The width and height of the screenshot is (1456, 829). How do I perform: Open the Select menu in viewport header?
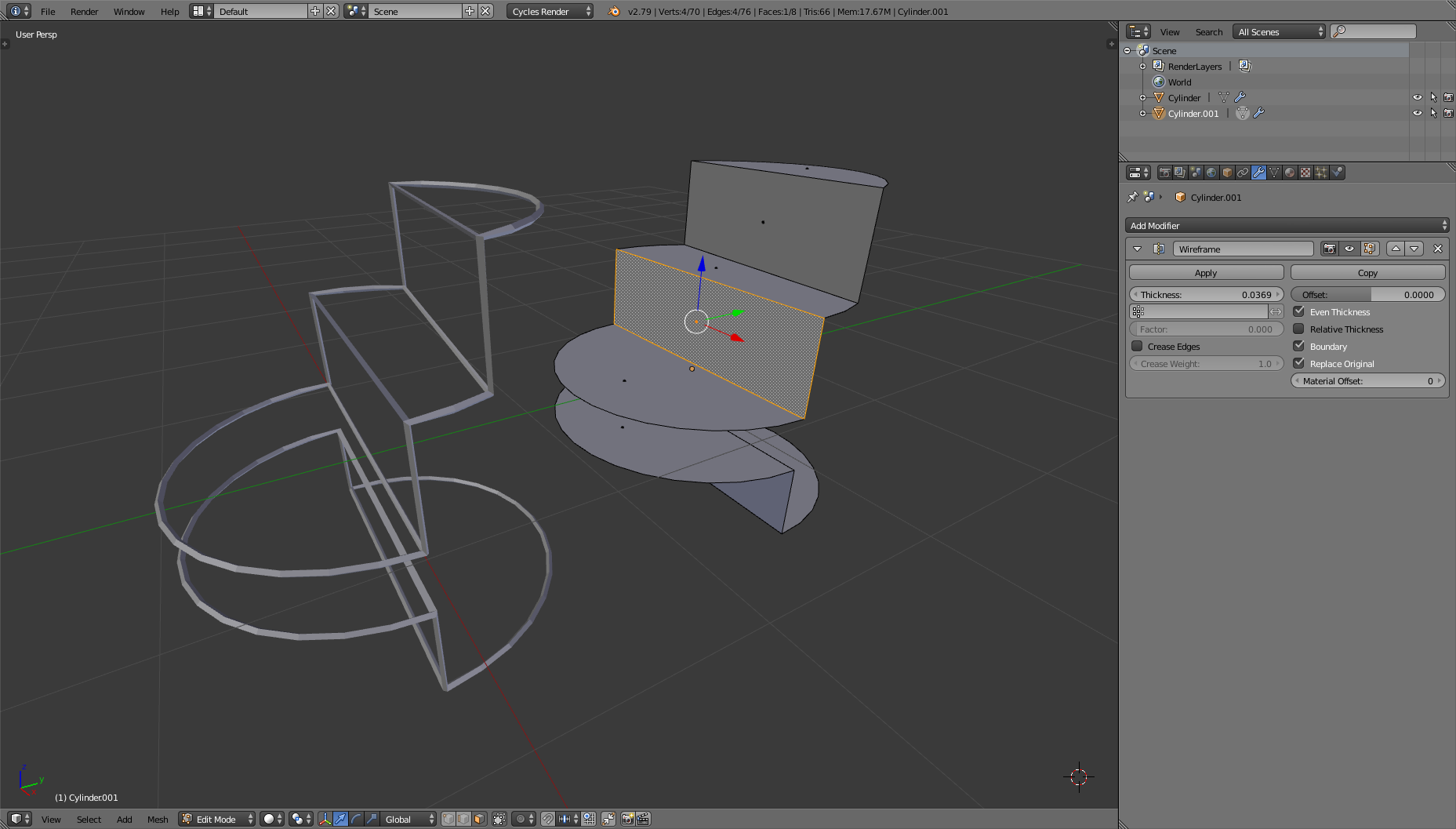[89, 819]
